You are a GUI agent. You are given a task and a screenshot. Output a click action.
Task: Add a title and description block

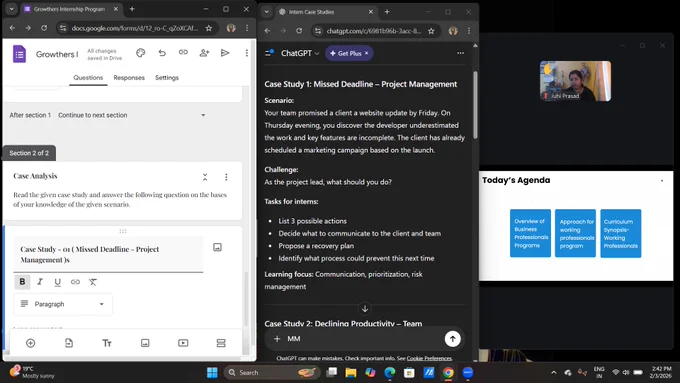(x=107, y=343)
